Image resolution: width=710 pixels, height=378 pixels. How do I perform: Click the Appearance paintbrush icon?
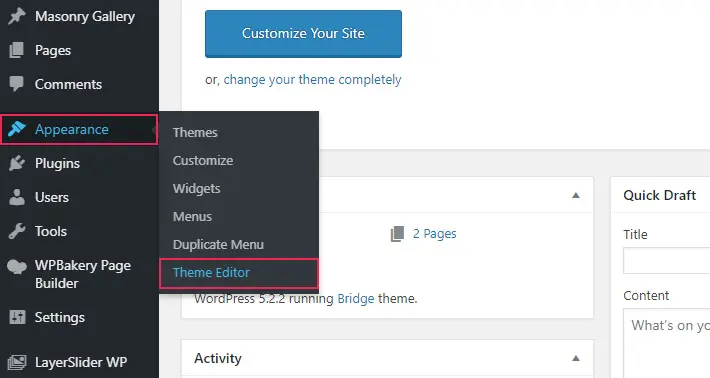tap(17, 129)
